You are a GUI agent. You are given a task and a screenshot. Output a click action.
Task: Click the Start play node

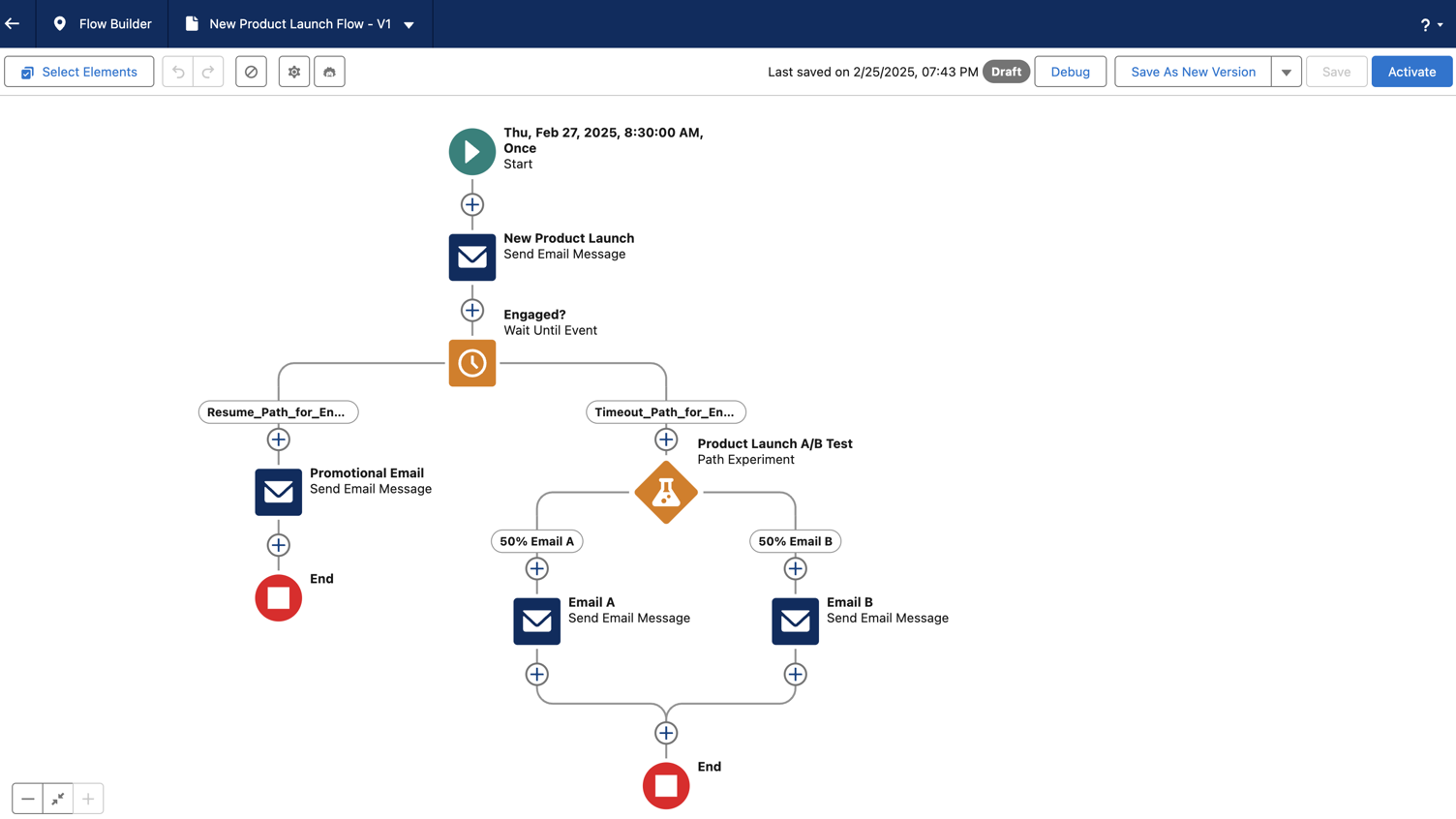472,152
